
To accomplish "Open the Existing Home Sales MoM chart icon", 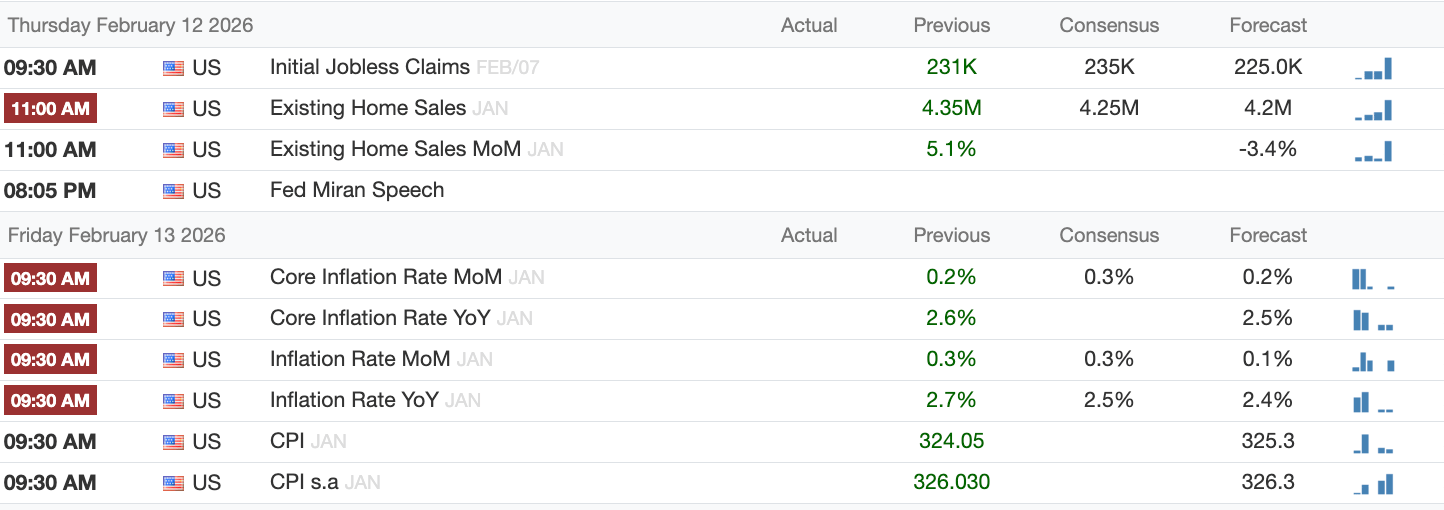I will 1373,151.
